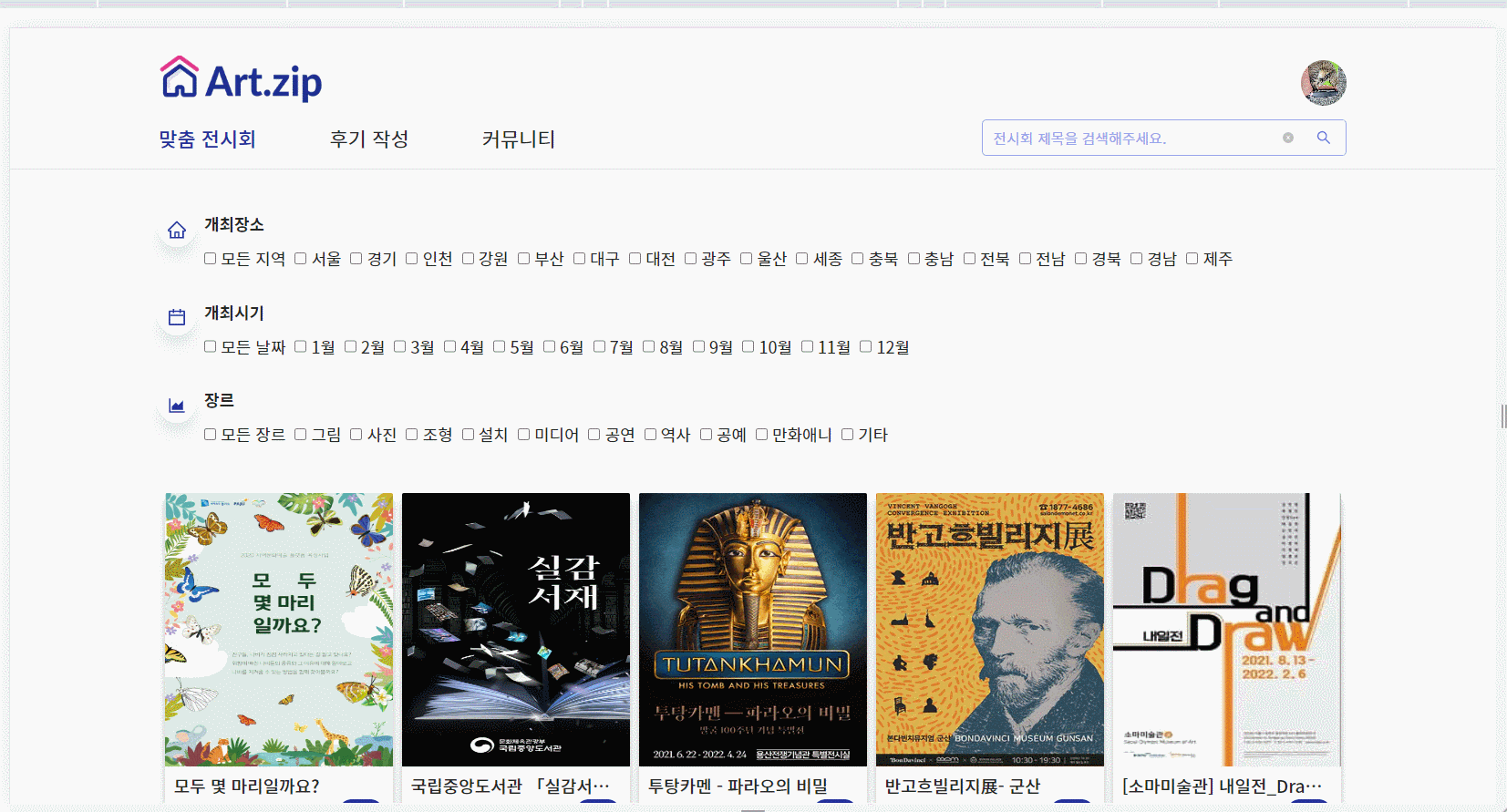Image resolution: width=1507 pixels, height=812 pixels.
Task: Check the 모든 장르 checkbox
Action: 211,435
